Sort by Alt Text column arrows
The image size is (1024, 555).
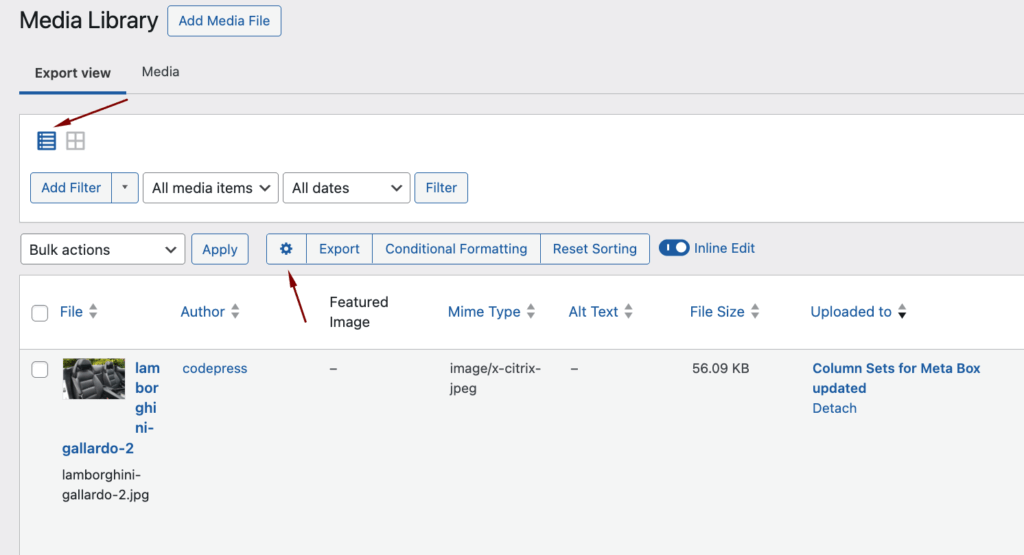629,312
